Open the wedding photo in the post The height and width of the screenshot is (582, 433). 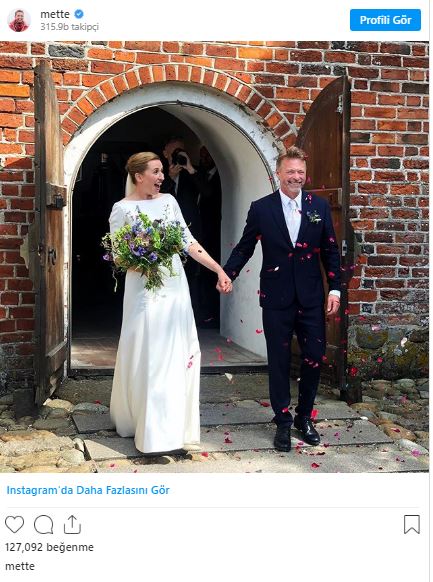214,256
